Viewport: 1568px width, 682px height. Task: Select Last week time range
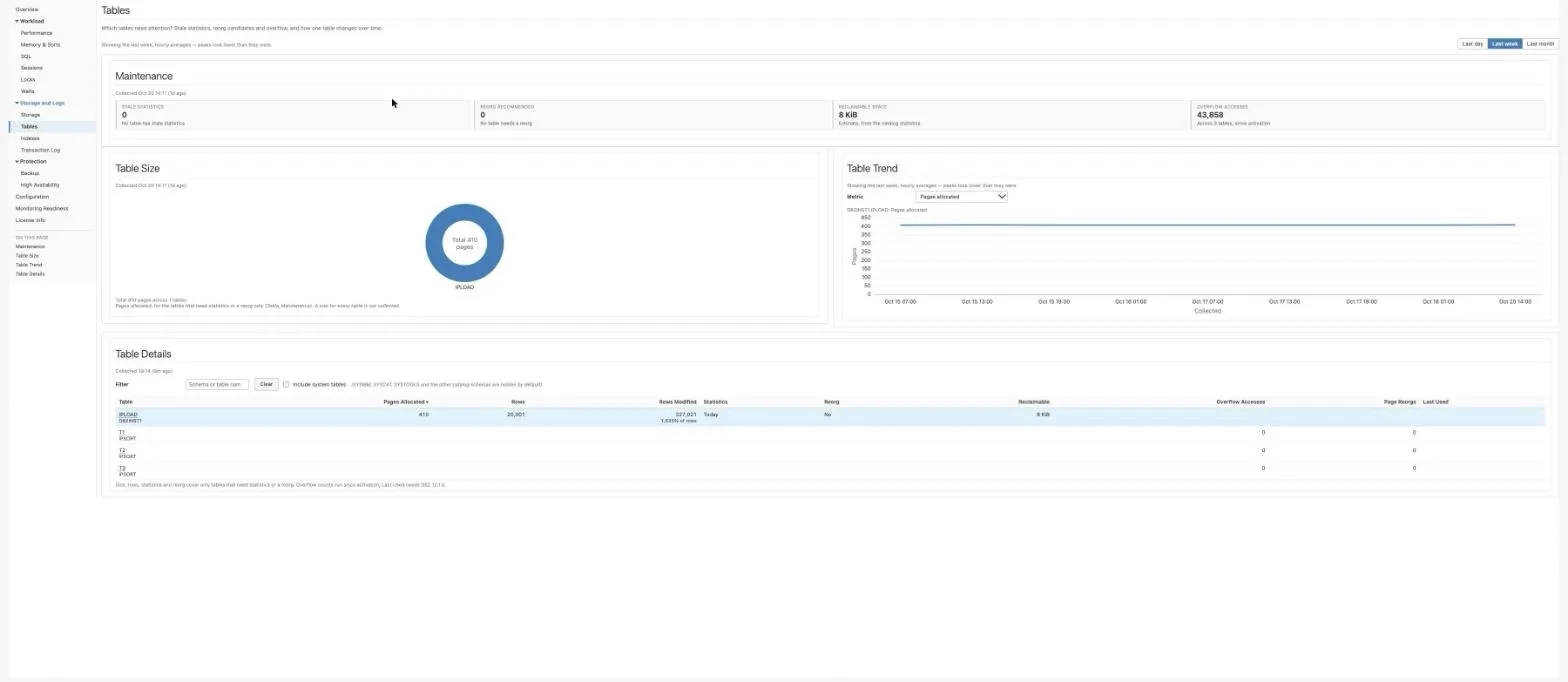[1504, 44]
